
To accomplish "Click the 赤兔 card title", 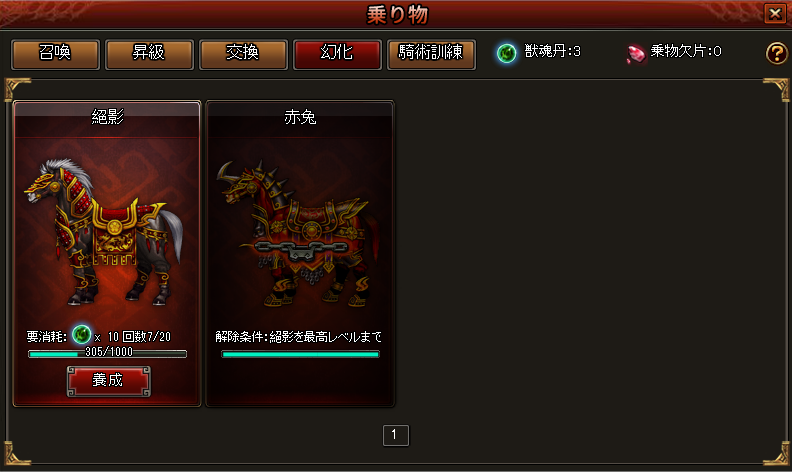I will (300, 117).
